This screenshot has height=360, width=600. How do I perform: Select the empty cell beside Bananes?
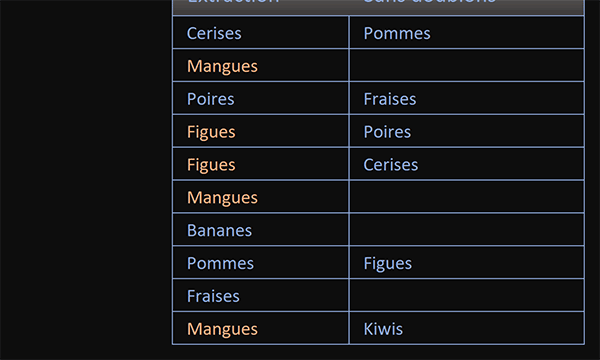click(466, 230)
